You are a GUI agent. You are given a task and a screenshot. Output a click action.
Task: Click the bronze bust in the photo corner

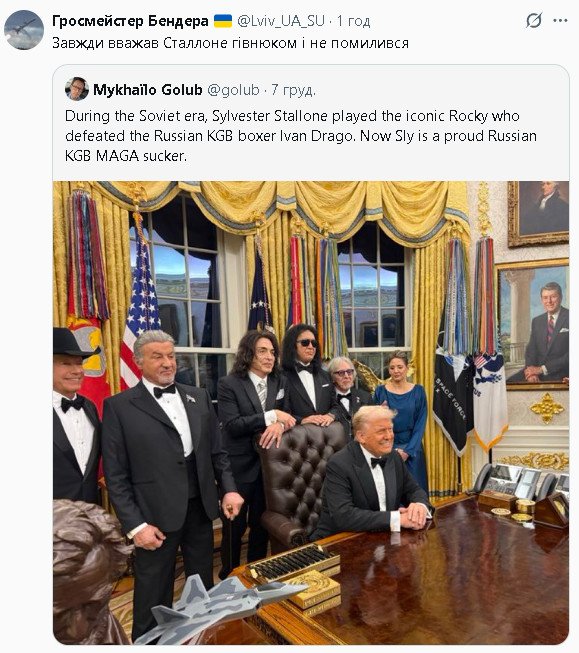pos(90,572)
